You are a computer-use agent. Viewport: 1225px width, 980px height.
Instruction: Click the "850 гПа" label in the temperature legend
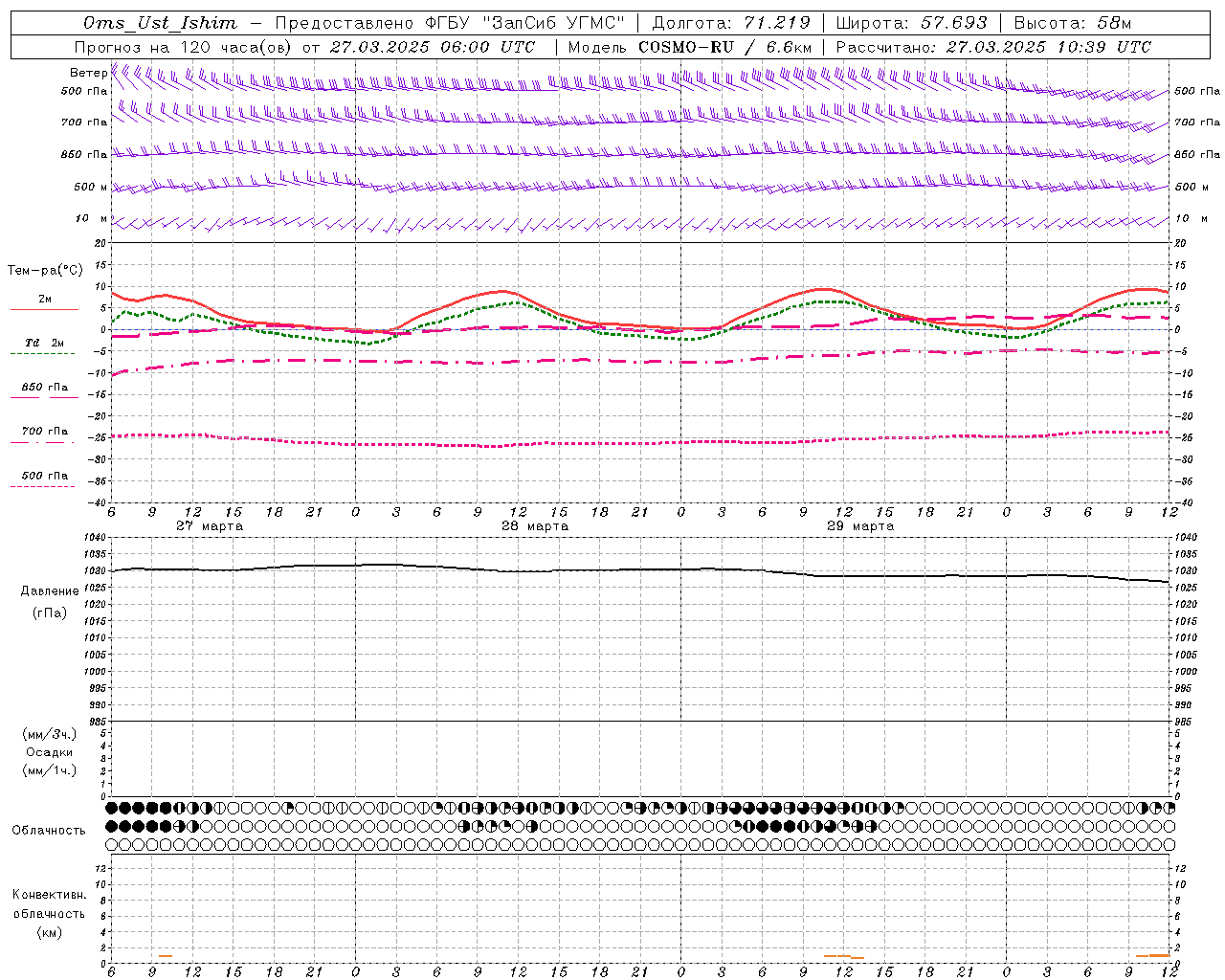coord(45,388)
